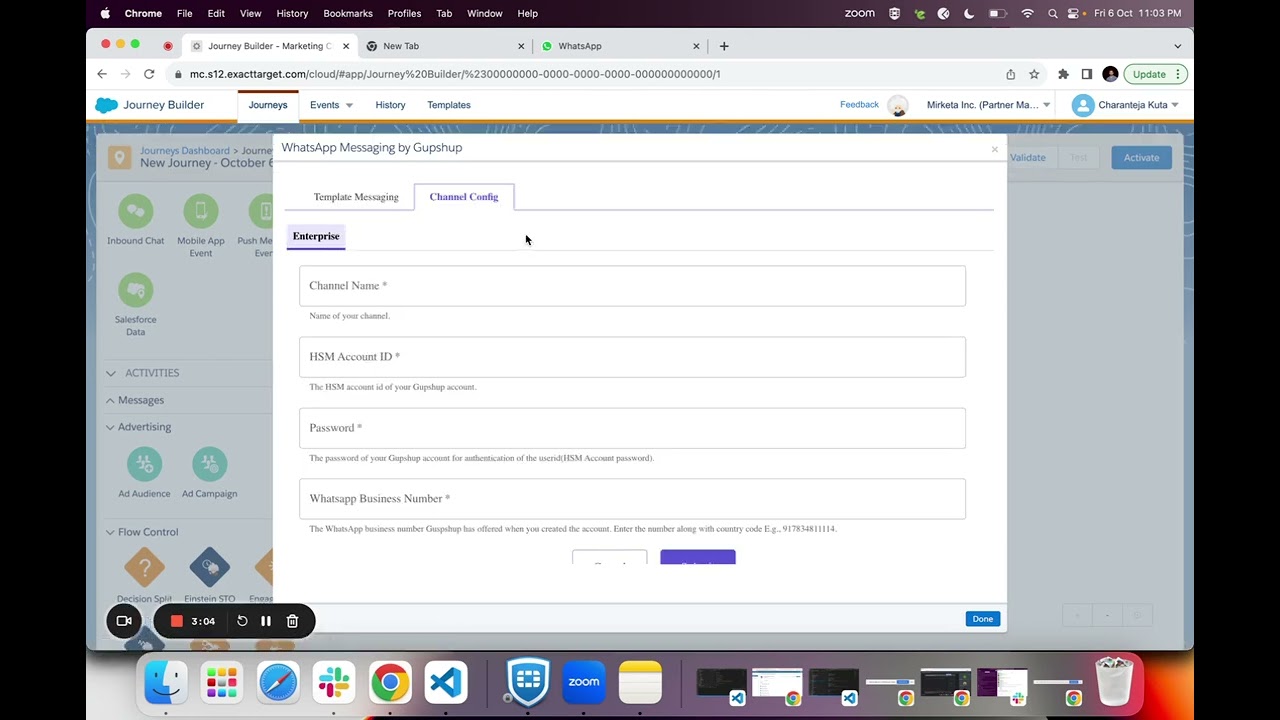Collapse the Advertising section
Image resolution: width=1280 pixels, height=720 pixels.
pos(110,427)
